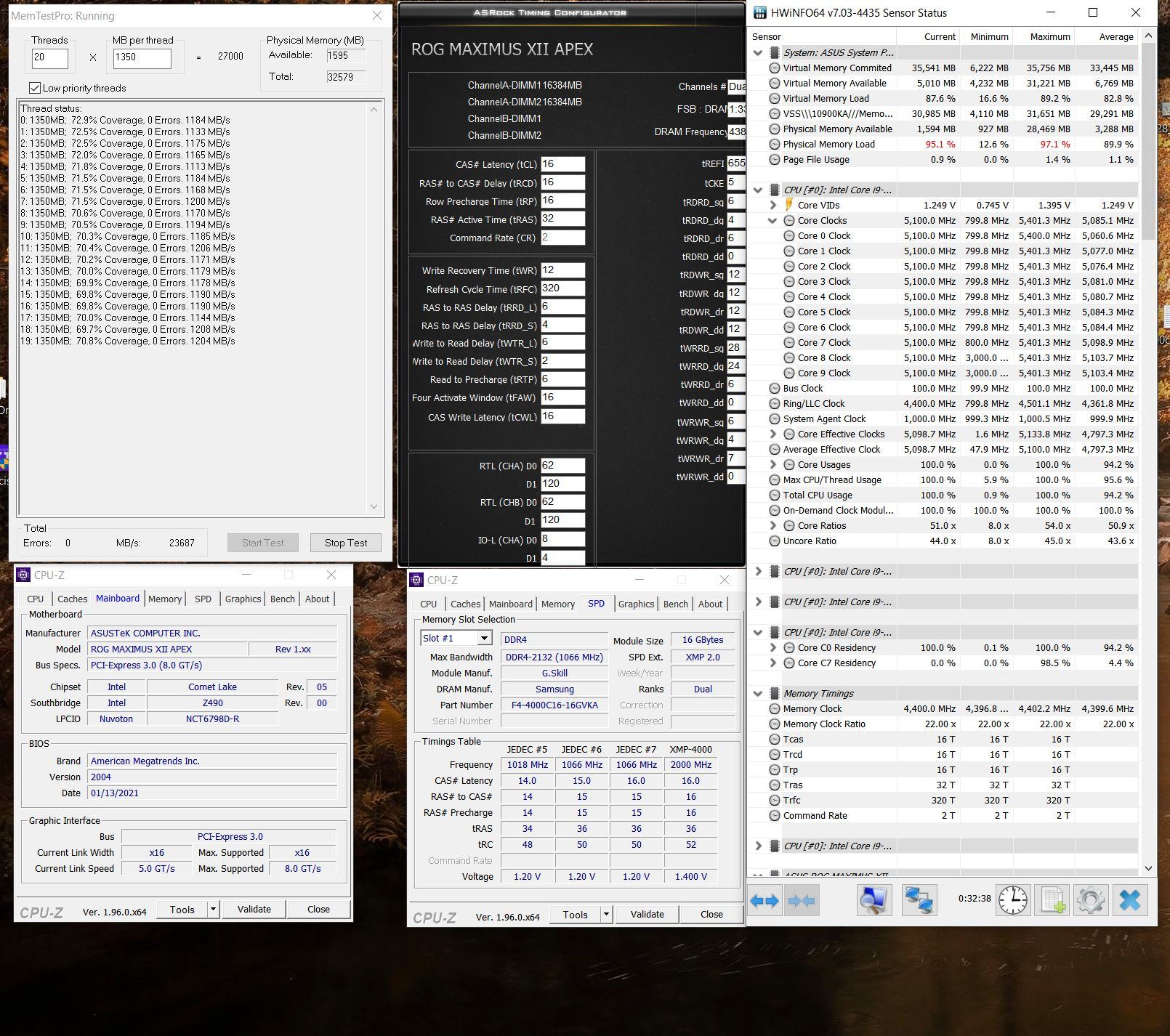Image resolution: width=1170 pixels, height=1036 pixels.
Task: Click CPU-Z SPD window title icon
Action: pos(416,580)
